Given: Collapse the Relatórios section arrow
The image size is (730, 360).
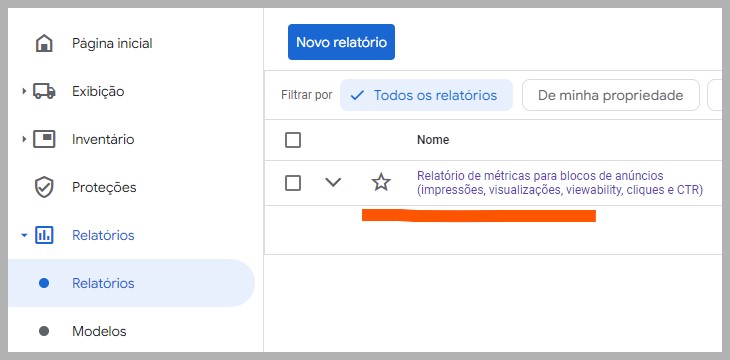Looking at the screenshot, I should click(24, 235).
